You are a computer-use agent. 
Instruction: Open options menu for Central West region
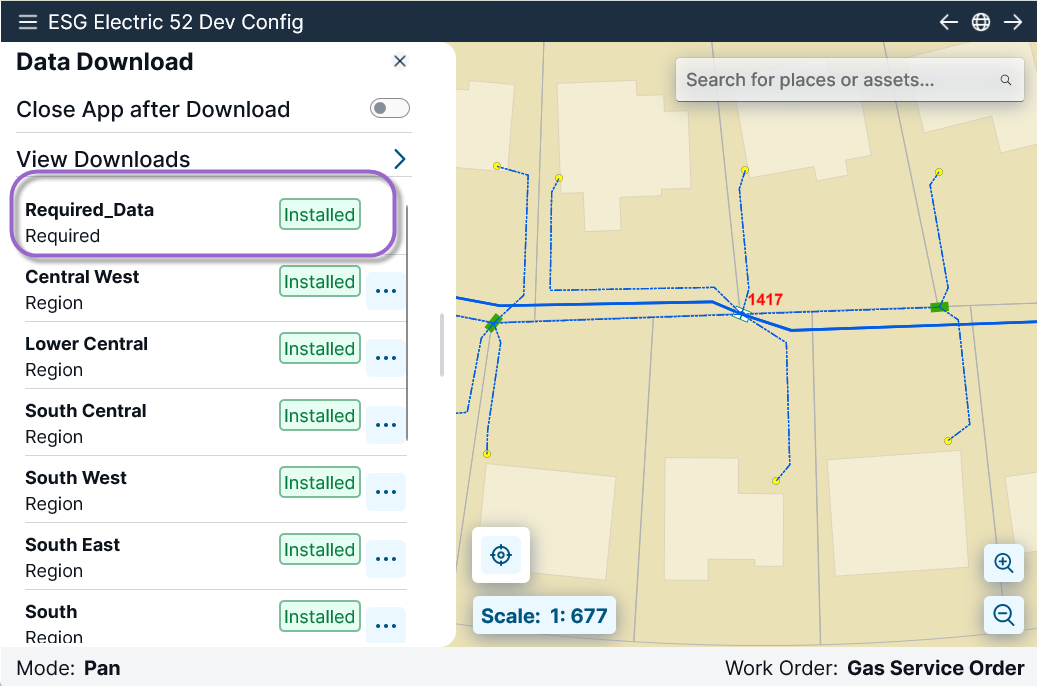tap(386, 291)
